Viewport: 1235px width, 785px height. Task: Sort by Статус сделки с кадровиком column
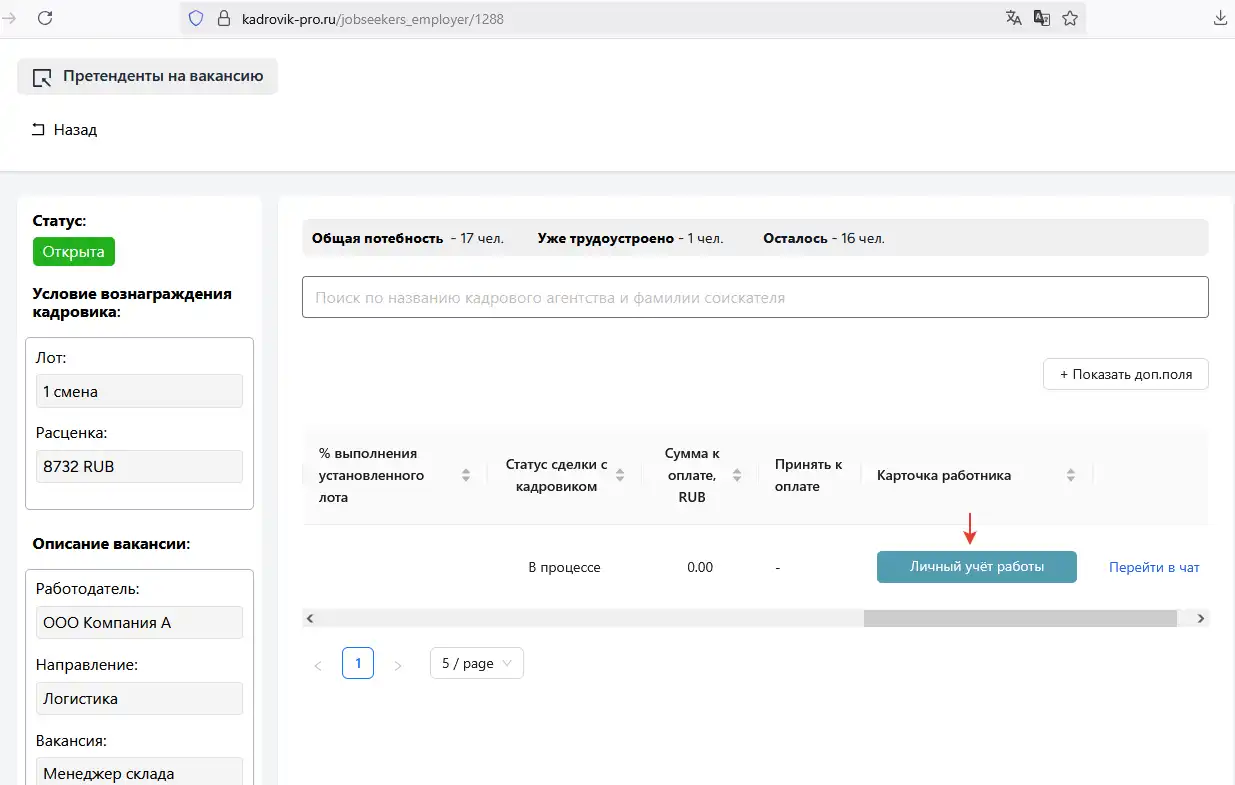coord(620,475)
